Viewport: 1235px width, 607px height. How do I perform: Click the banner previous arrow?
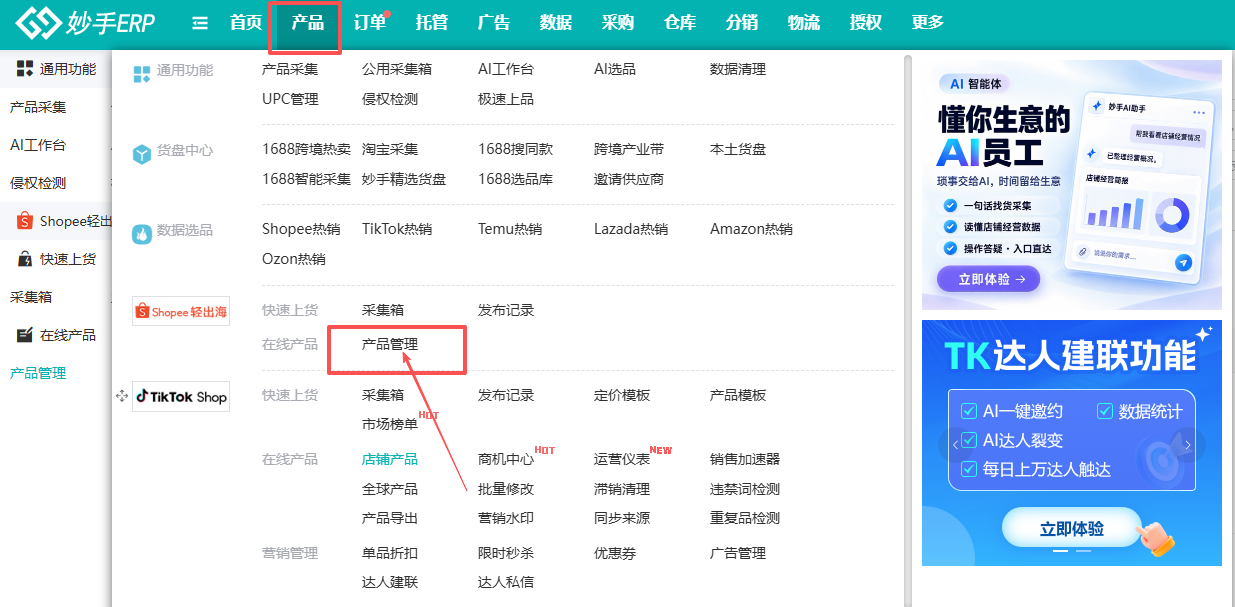click(955, 445)
